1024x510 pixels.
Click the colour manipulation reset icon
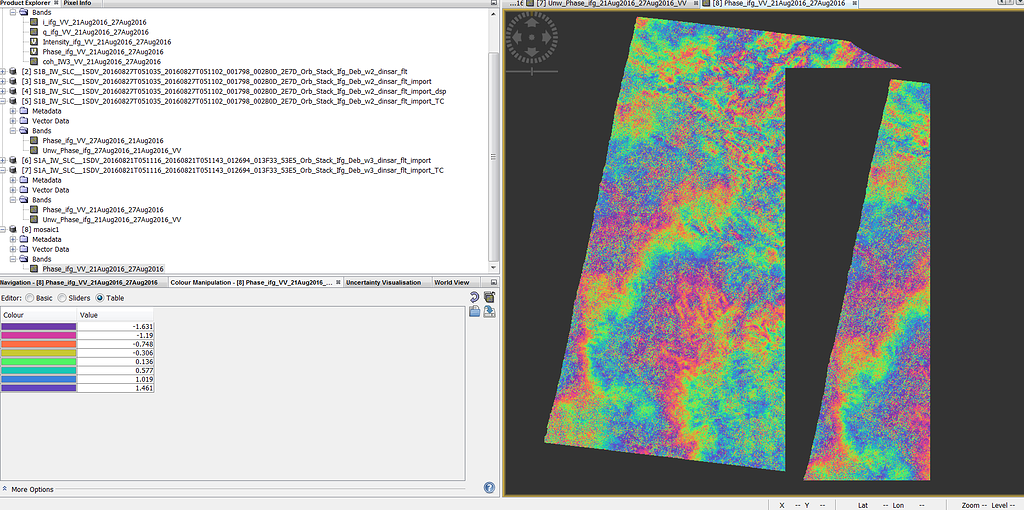point(475,298)
